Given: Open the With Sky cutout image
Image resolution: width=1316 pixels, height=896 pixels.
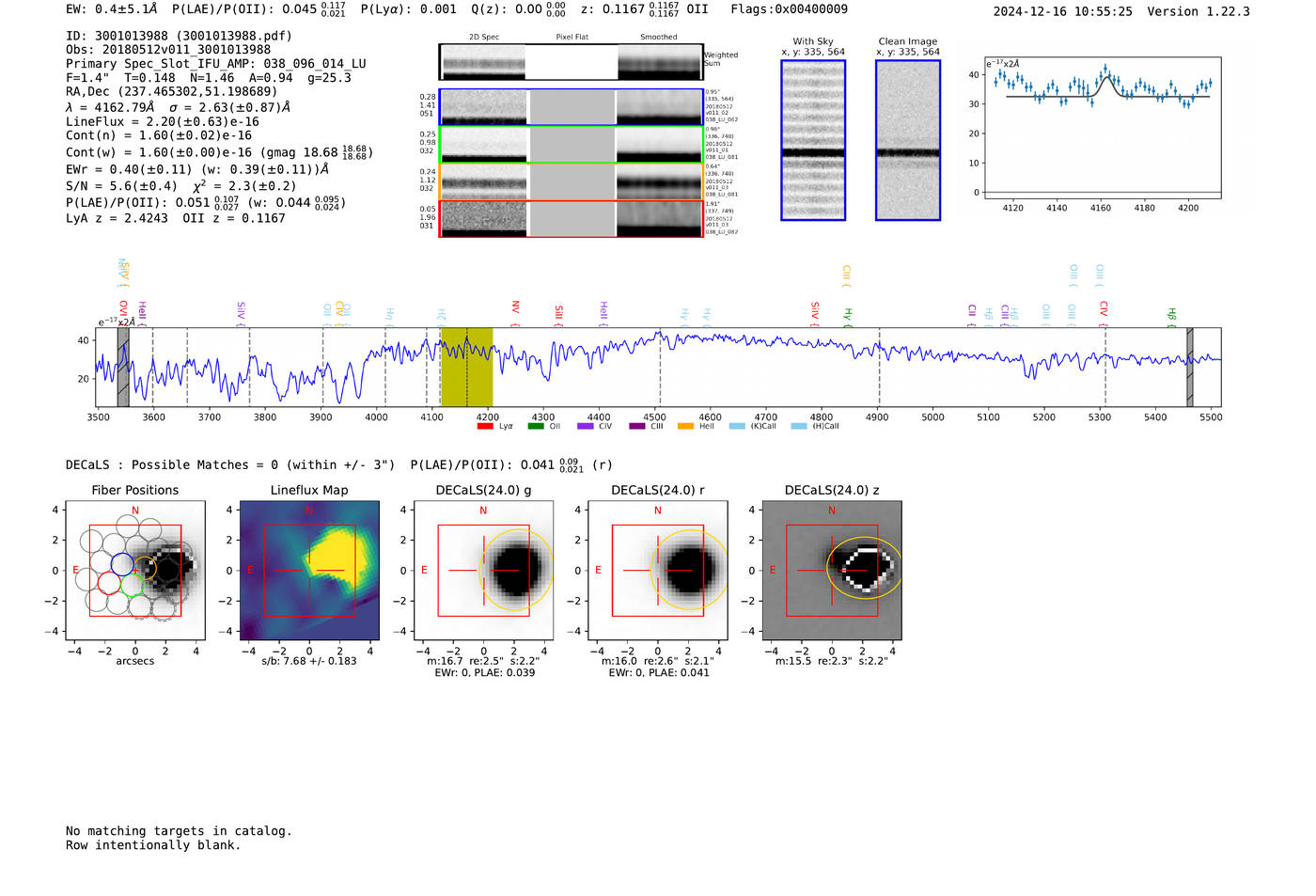Looking at the screenshot, I should [813, 140].
